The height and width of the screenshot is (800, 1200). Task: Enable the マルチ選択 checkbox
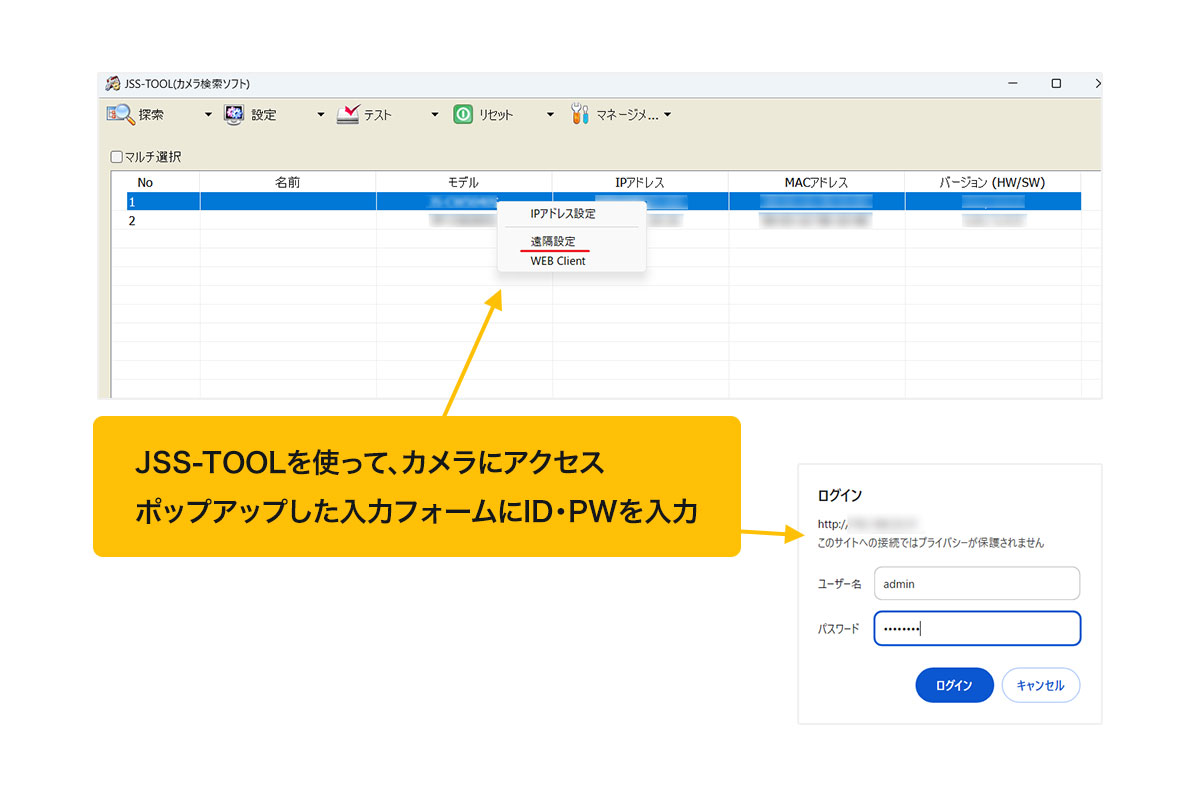[x=116, y=157]
